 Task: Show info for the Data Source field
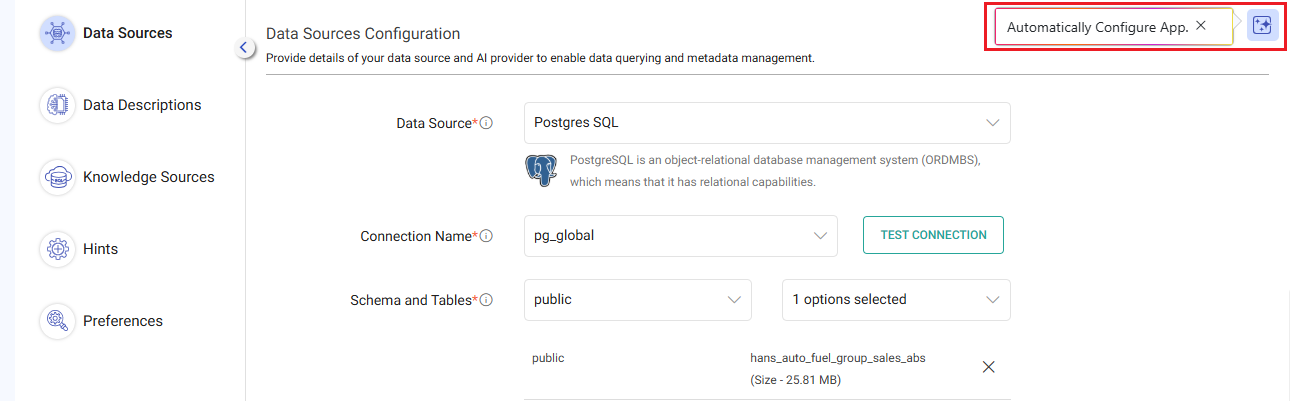coord(486,123)
